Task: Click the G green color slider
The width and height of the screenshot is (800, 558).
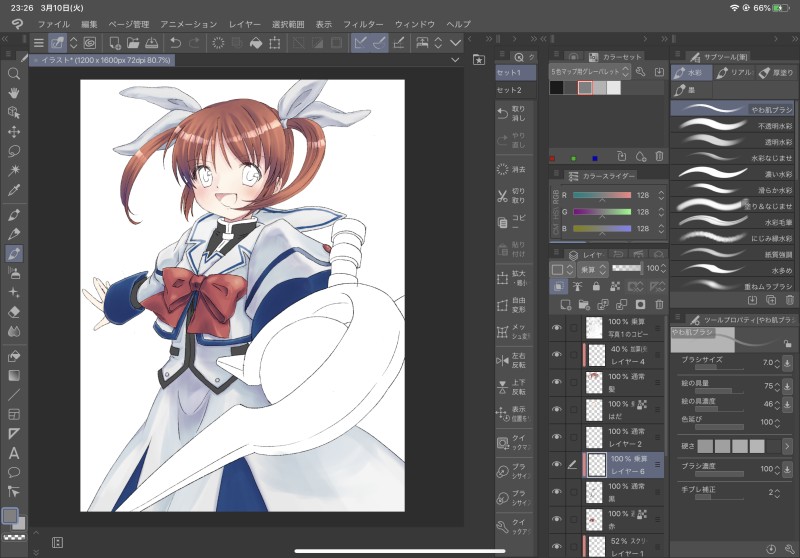Action: pos(602,212)
